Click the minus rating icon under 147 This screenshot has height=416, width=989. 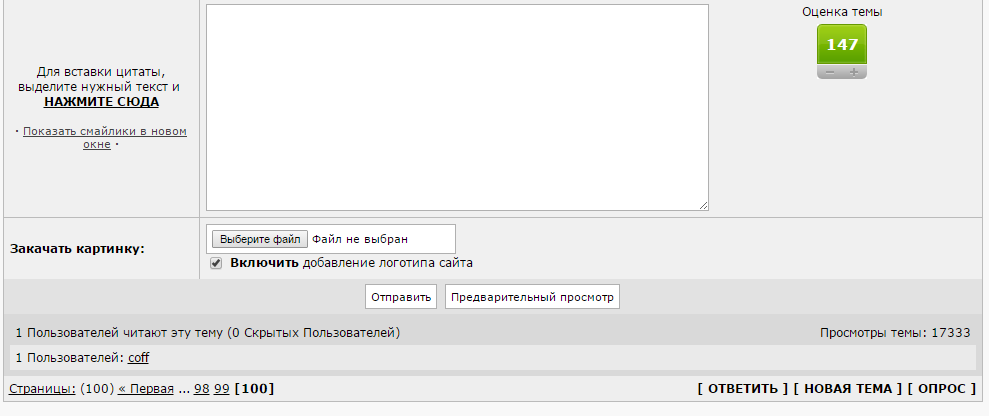coord(830,72)
